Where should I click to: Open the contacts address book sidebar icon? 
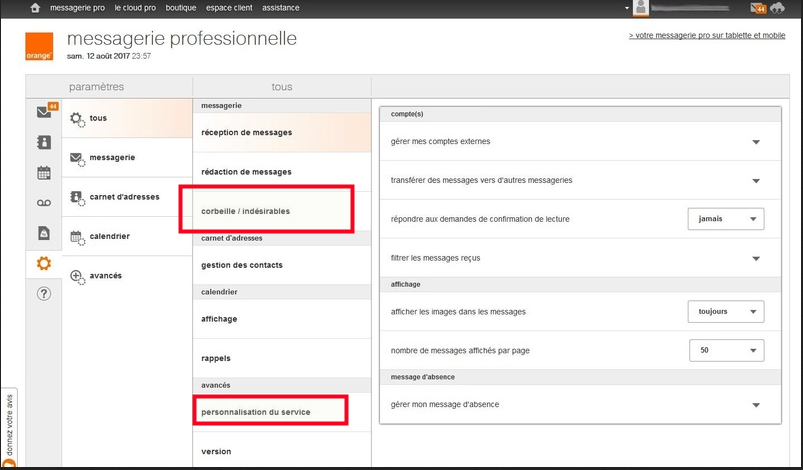pyautogui.click(x=43, y=142)
